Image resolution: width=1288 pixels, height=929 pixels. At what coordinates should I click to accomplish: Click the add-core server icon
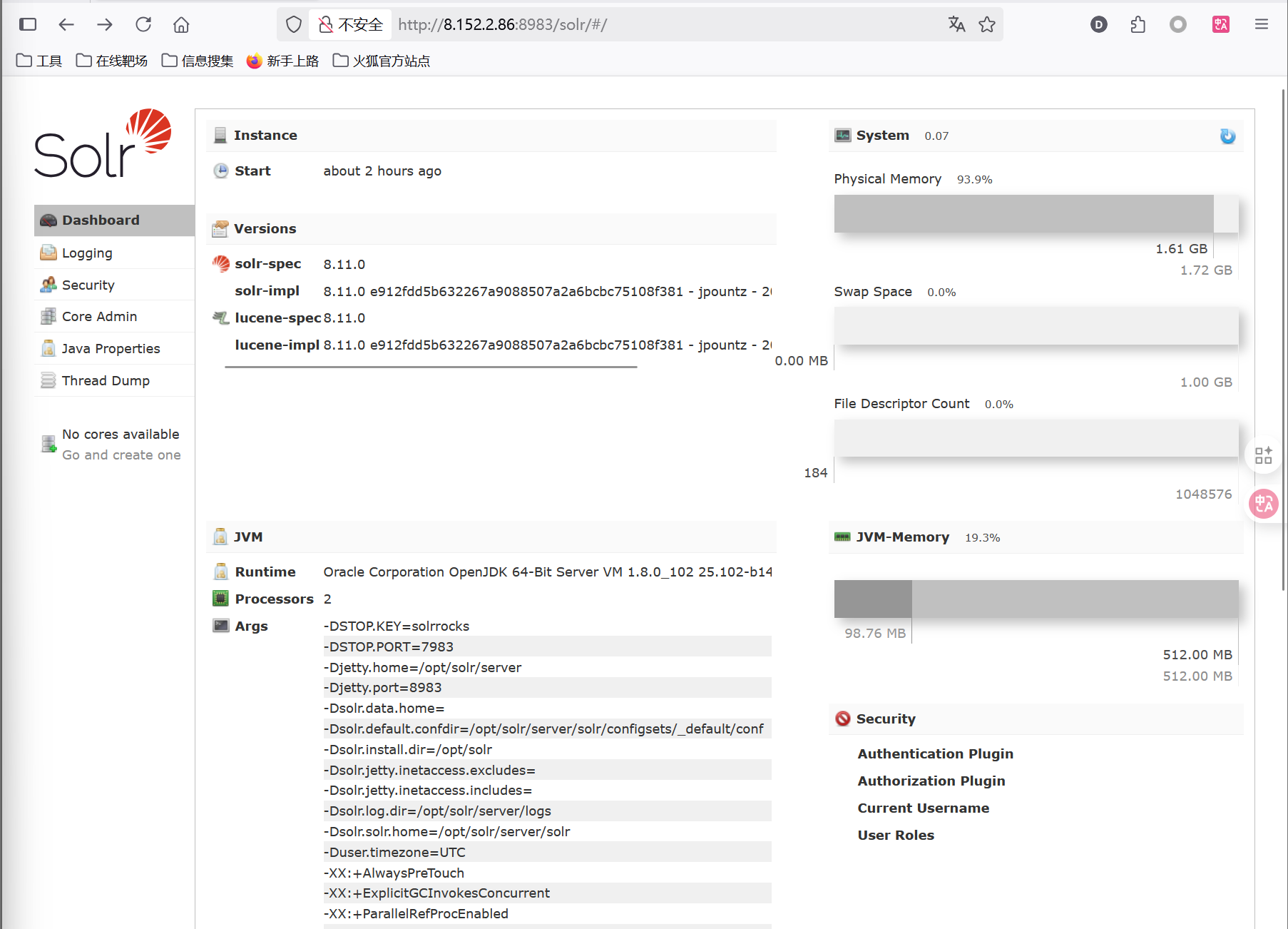click(x=48, y=444)
